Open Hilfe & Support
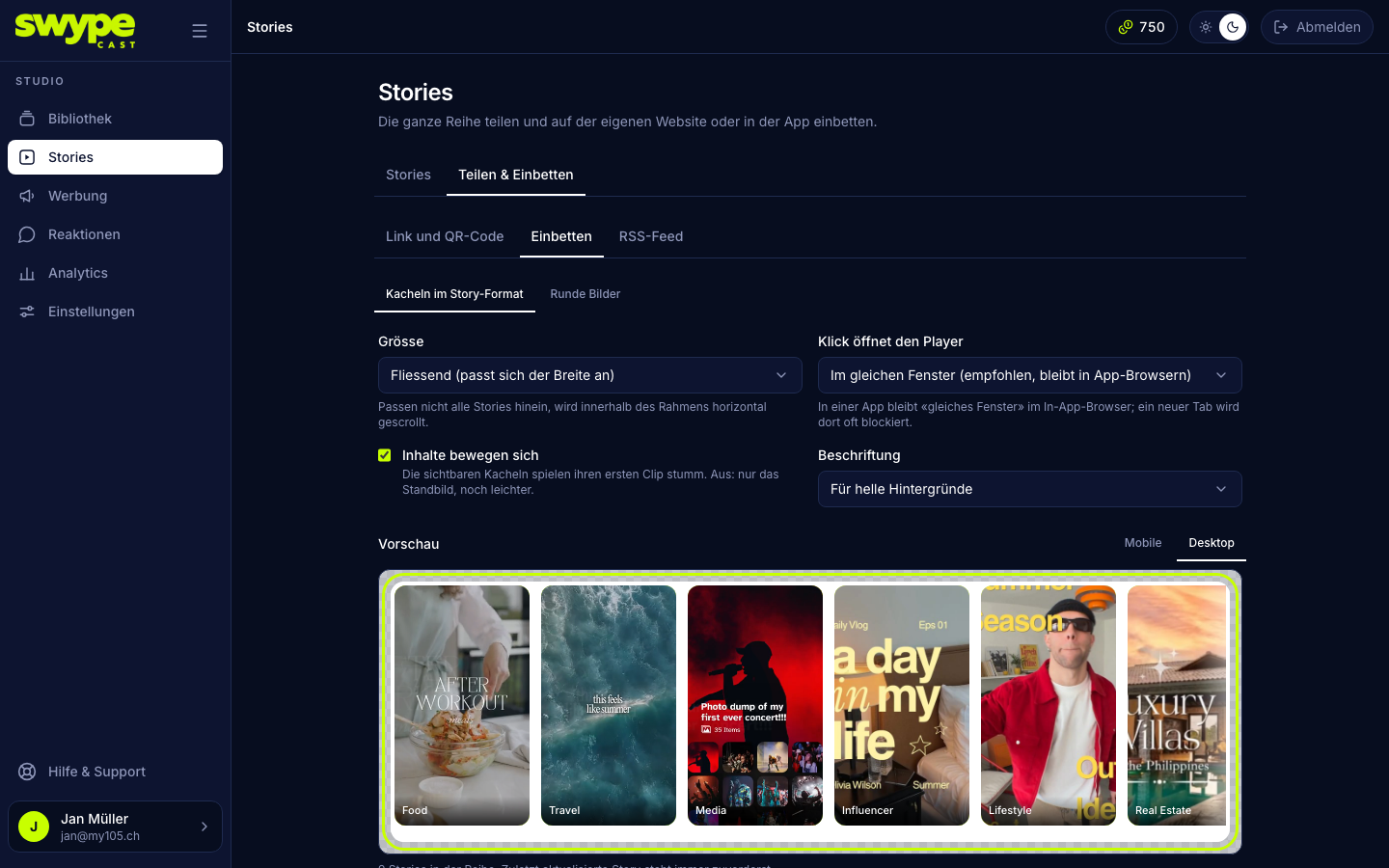 pos(115,772)
